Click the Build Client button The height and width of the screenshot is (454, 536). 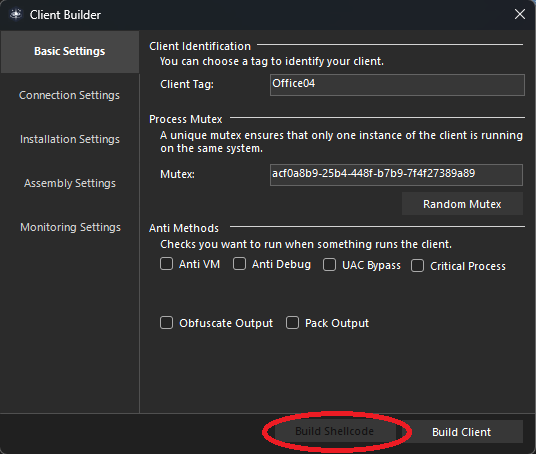click(x=461, y=432)
